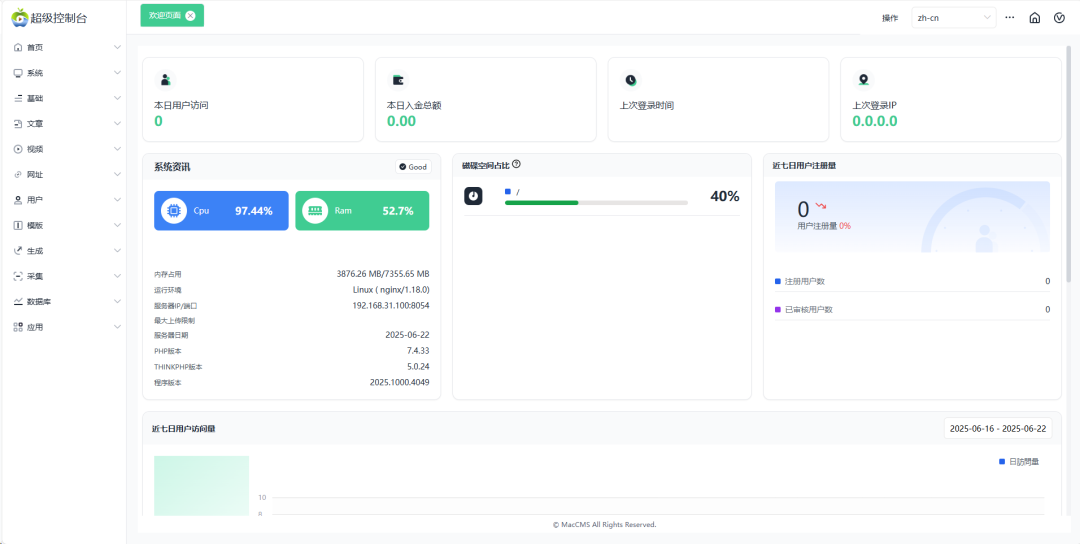
Task: Click the wallet icon above 本日入金总额
Action: coord(398,80)
